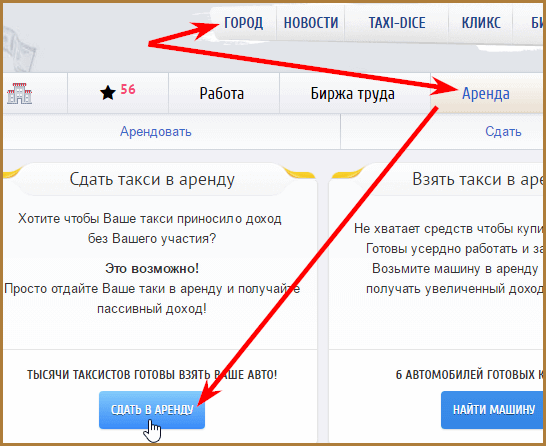Click the text Это возможно!
The height and width of the screenshot is (446, 546).
pyautogui.click(x=152, y=268)
